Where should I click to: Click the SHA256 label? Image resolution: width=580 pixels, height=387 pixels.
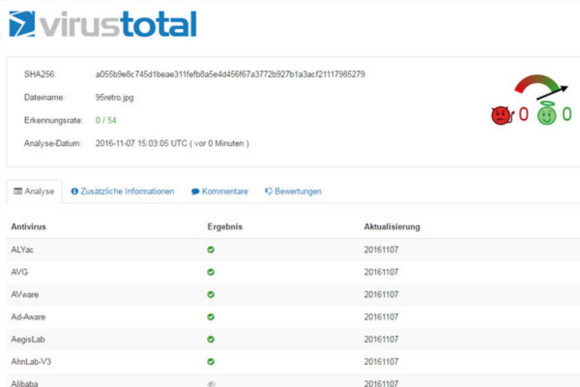tap(40, 74)
